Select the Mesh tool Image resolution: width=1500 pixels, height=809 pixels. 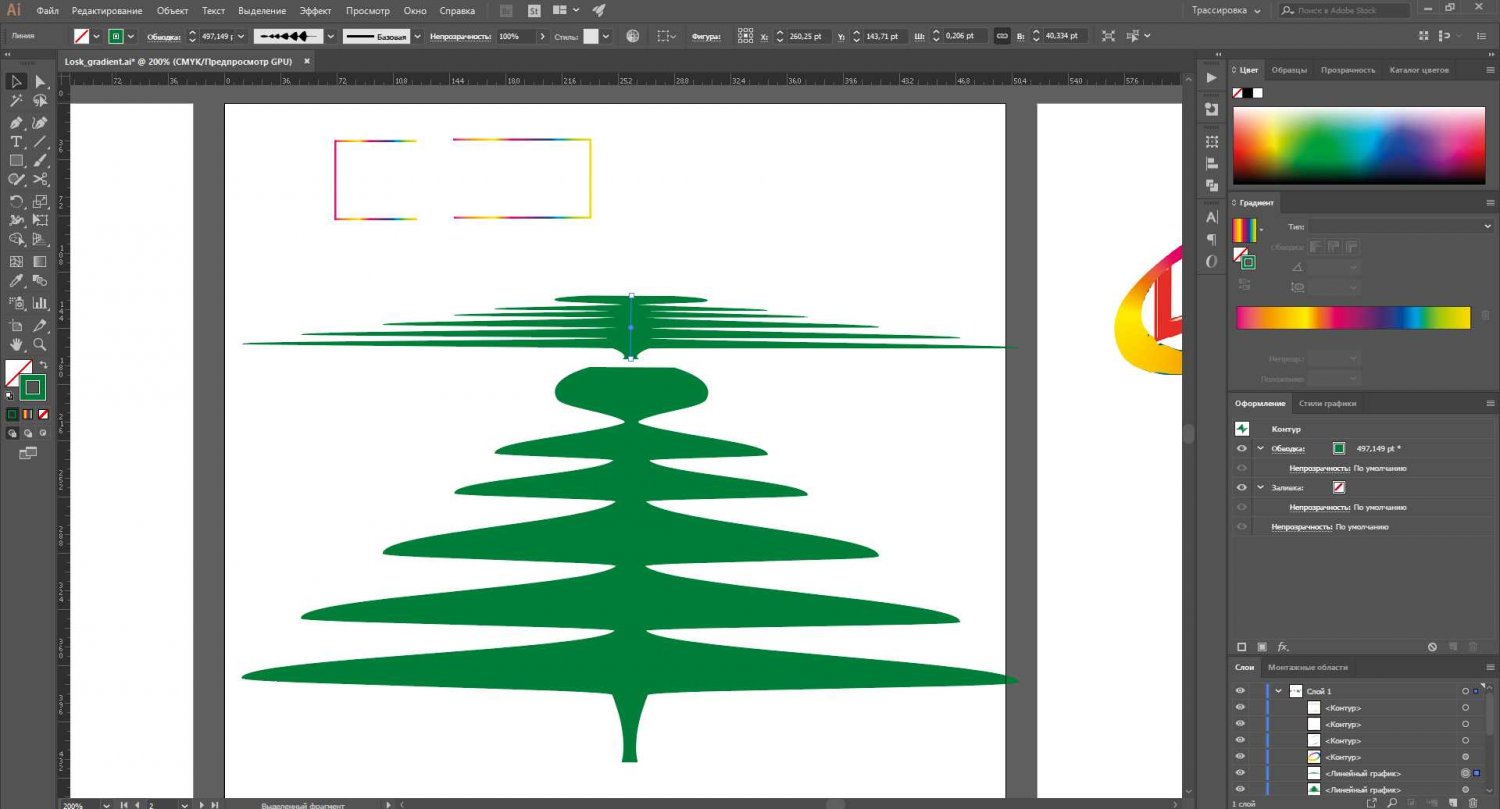coord(17,261)
